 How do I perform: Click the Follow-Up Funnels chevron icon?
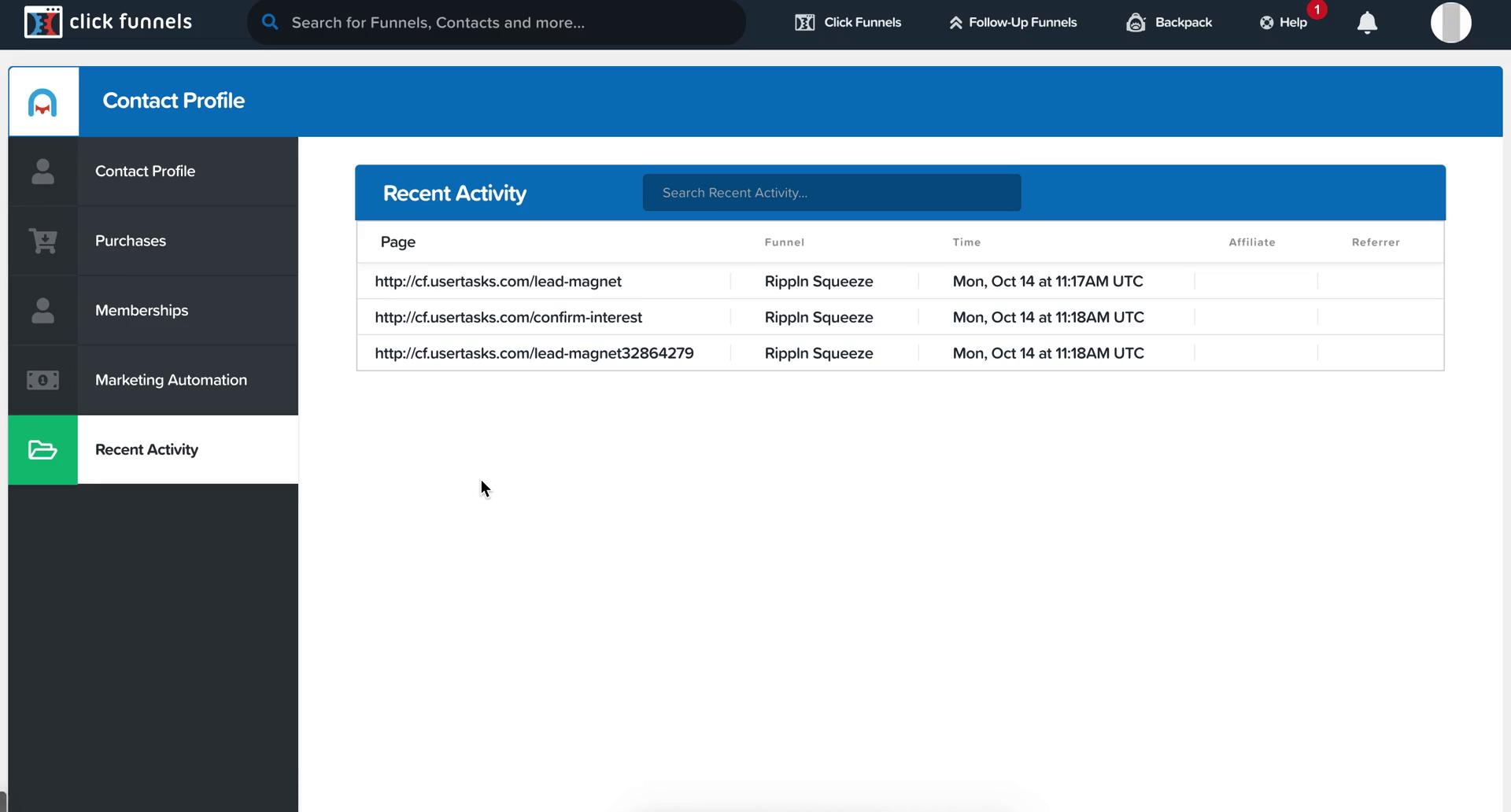coord(955,23)
